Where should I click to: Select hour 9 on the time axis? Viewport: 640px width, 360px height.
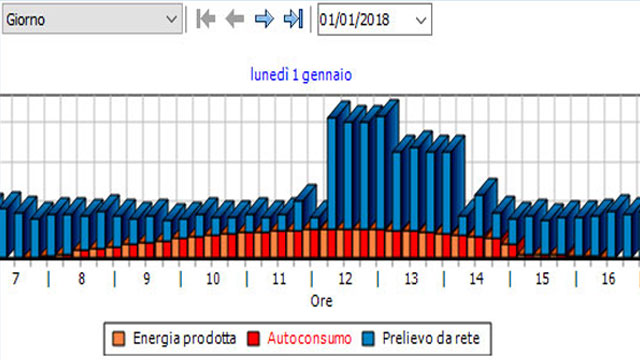click(x=147, y=279)
